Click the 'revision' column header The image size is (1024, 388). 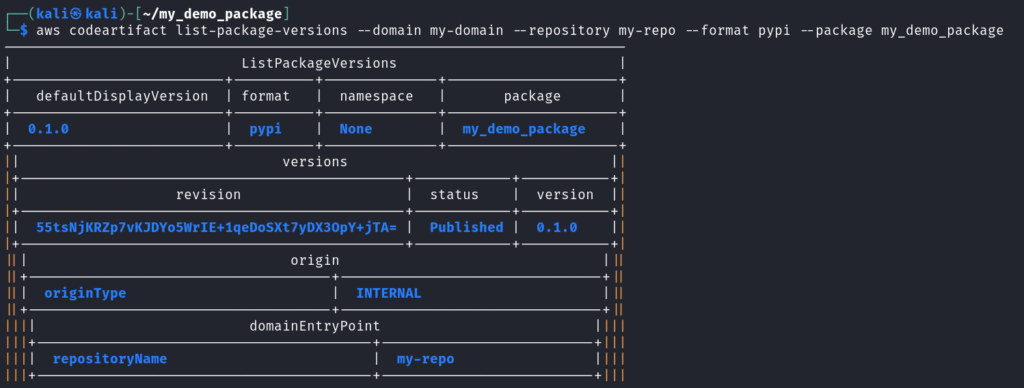click(x=208, y=195)
